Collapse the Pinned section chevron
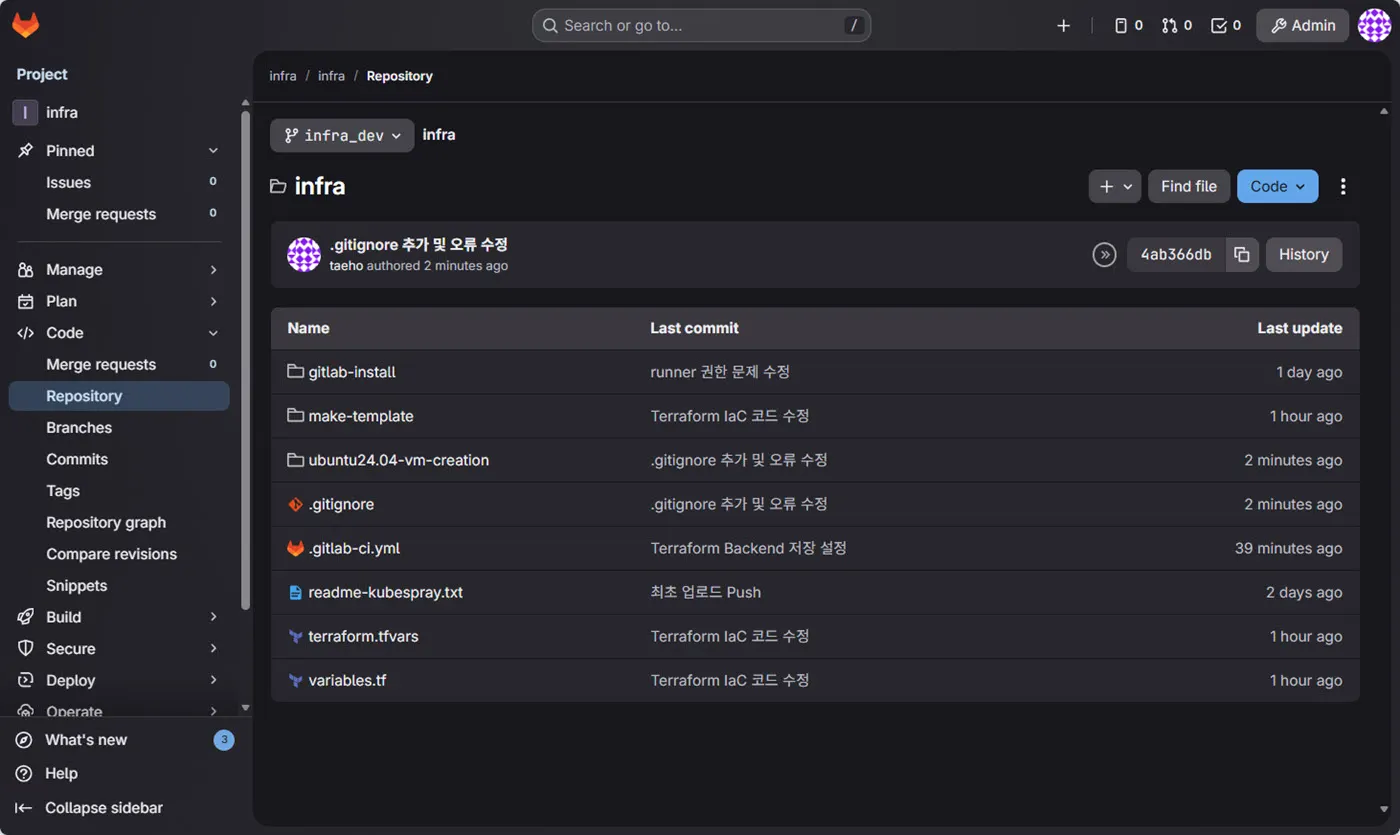Image resolution: width=1400 pixels, height=835 pixels. (213, 151)
